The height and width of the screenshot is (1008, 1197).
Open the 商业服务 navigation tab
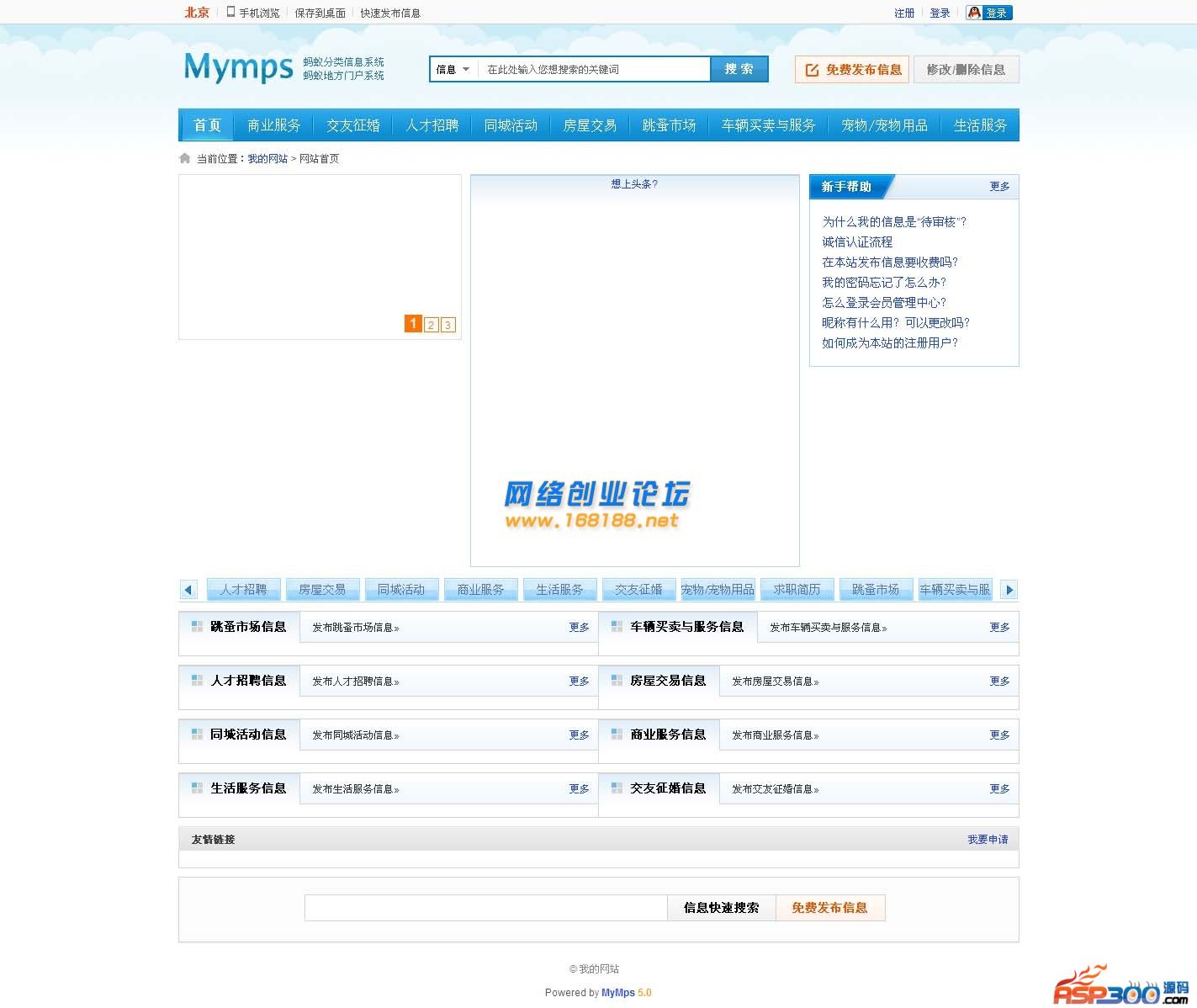coord(274,125)
